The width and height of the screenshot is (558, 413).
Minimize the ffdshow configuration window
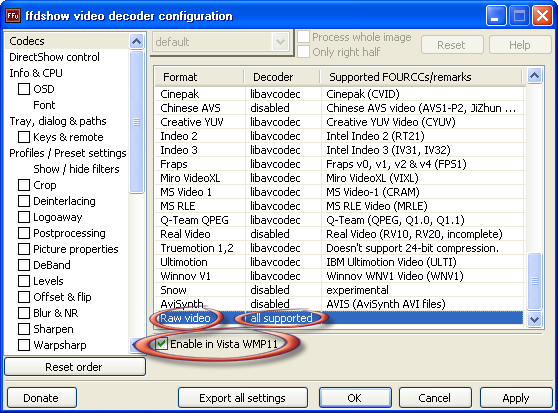(x=496, y=16)
